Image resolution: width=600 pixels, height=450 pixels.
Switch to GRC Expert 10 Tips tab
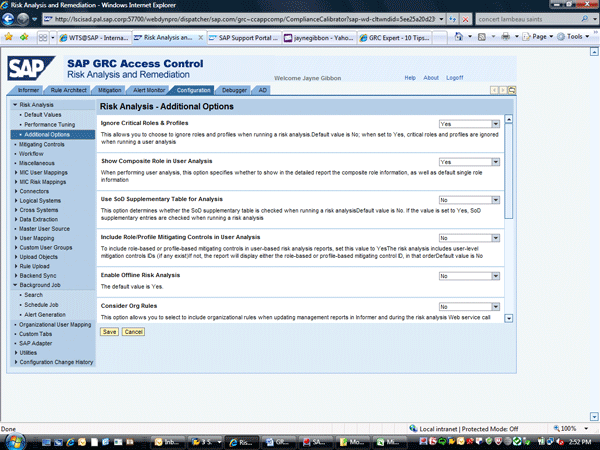coord(395,38)
